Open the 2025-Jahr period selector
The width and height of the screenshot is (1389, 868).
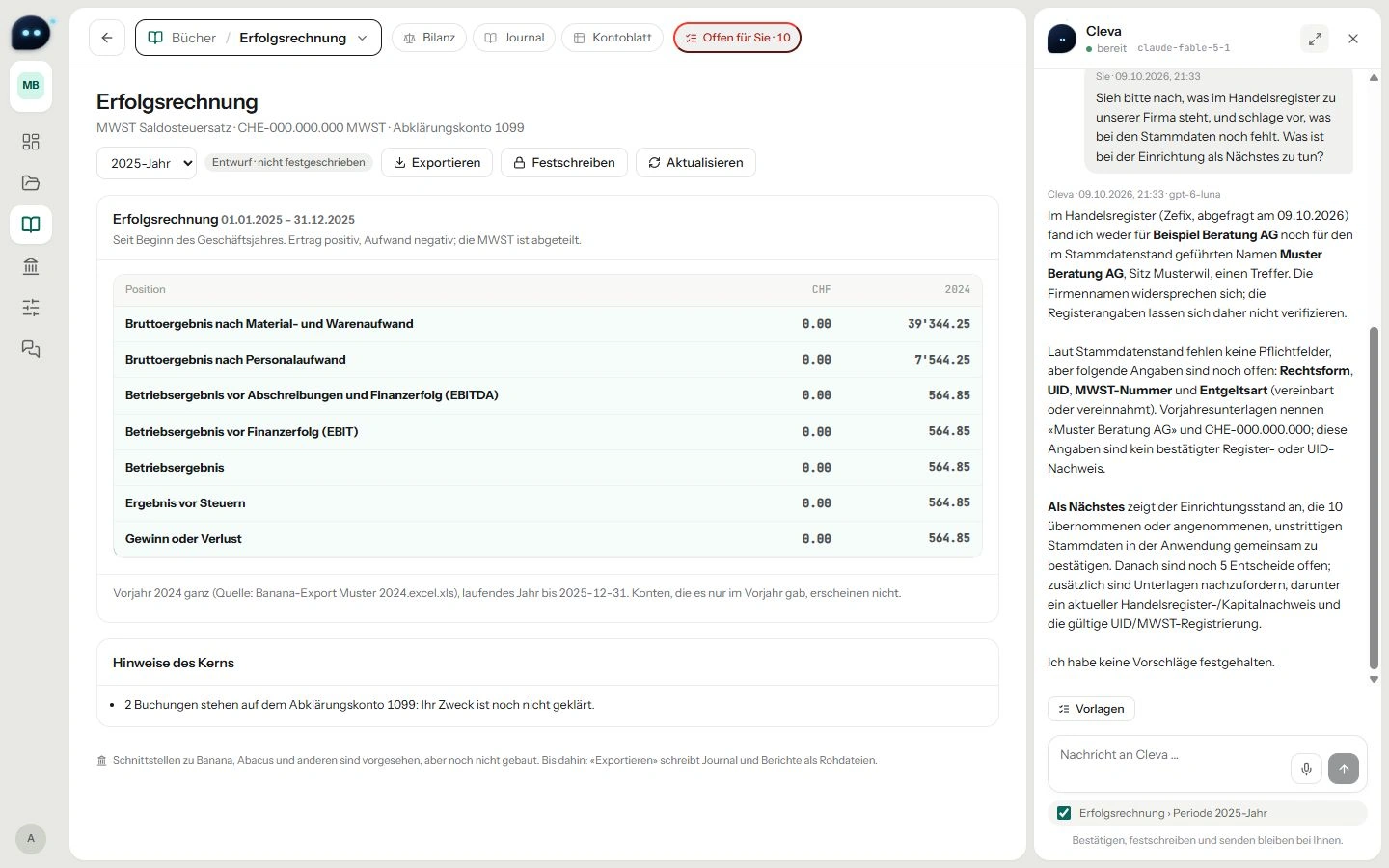click(x=147, y=163)
